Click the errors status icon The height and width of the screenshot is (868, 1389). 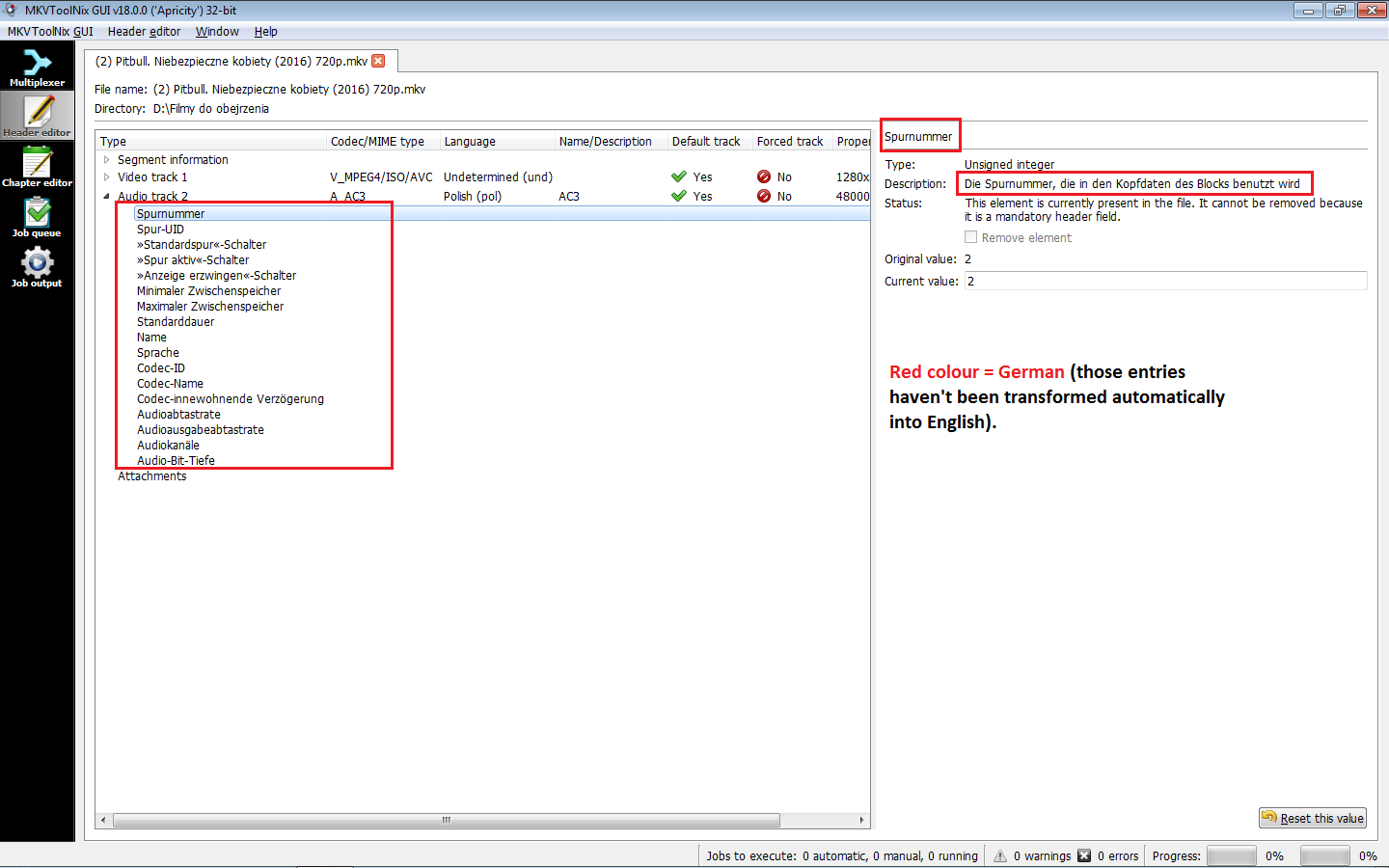click(x=1084, y=855)
